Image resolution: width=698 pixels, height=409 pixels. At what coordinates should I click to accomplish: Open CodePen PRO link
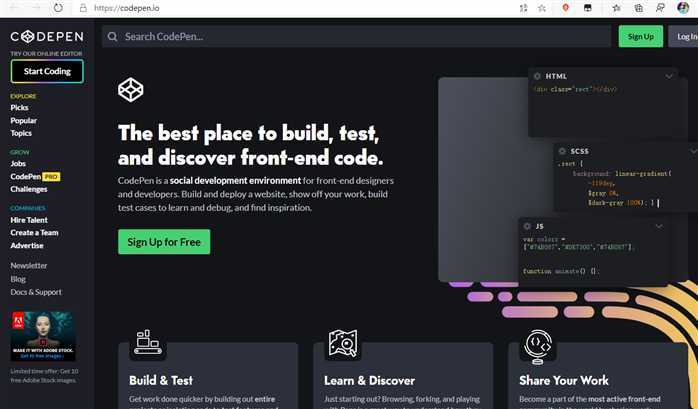(35, 177)
